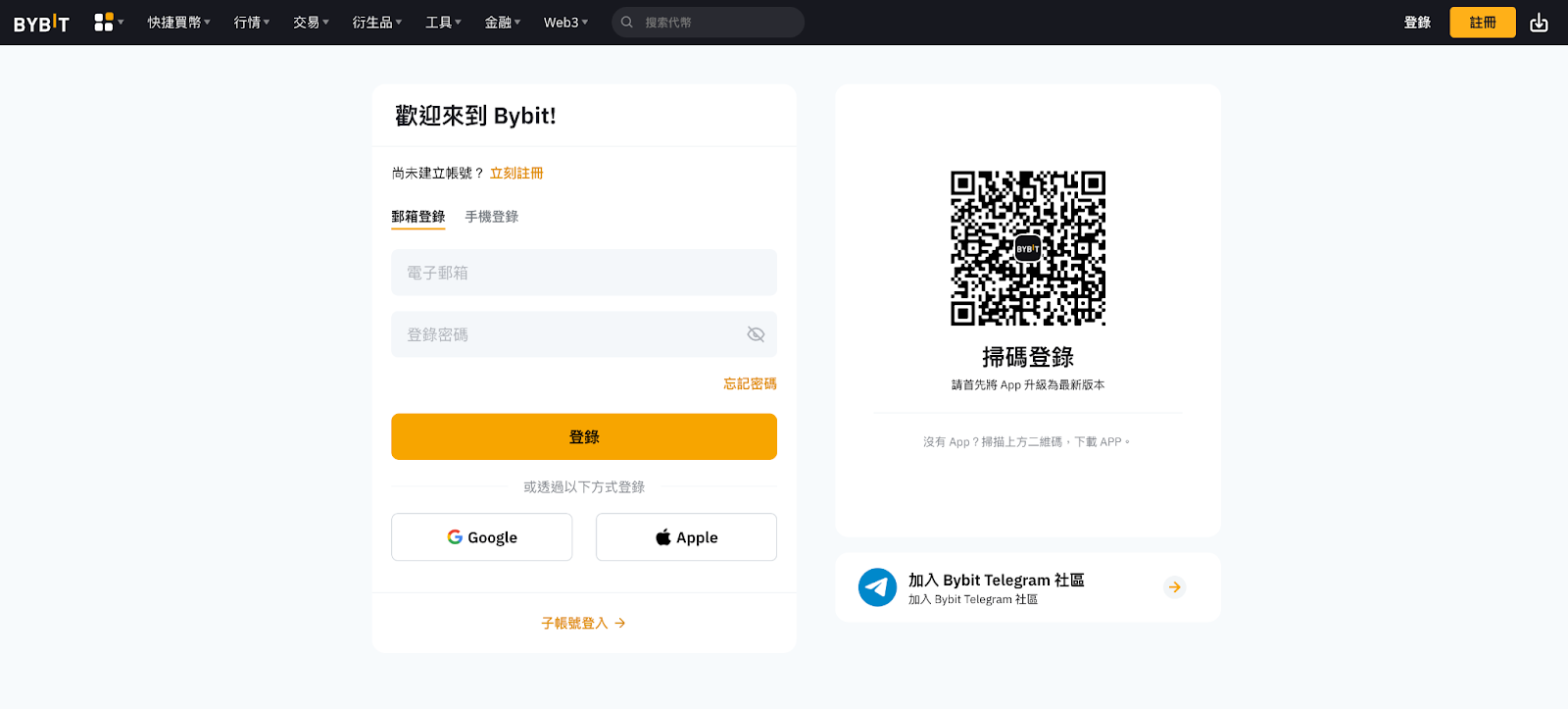Click the orange 登錄 submit button
Viewport: 1568px width, 709px height.
tap(584, 436)
